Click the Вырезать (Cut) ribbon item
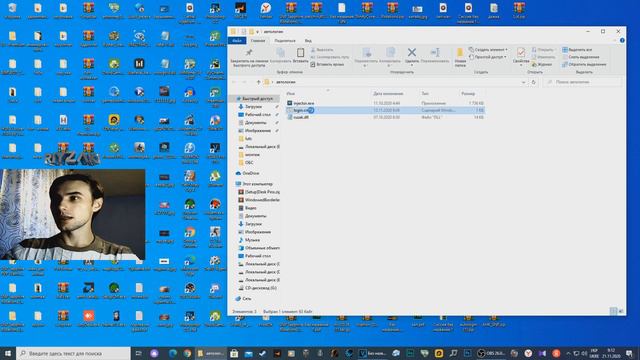This screenshot has width=640, height=360. coord(322,50)
